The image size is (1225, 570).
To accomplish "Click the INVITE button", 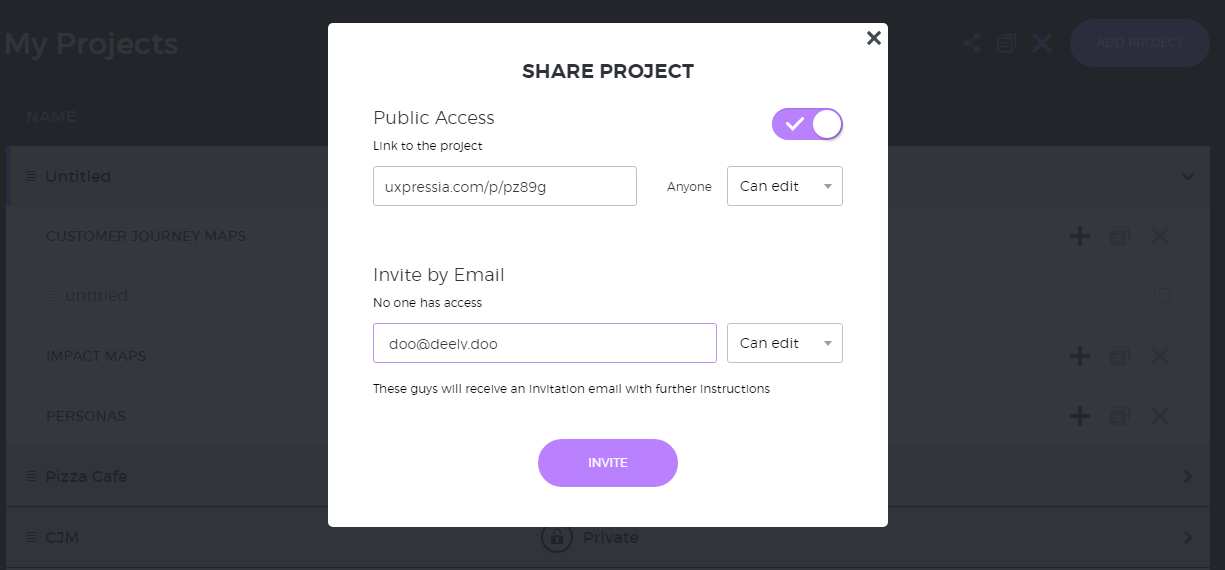I will [608, 463].
